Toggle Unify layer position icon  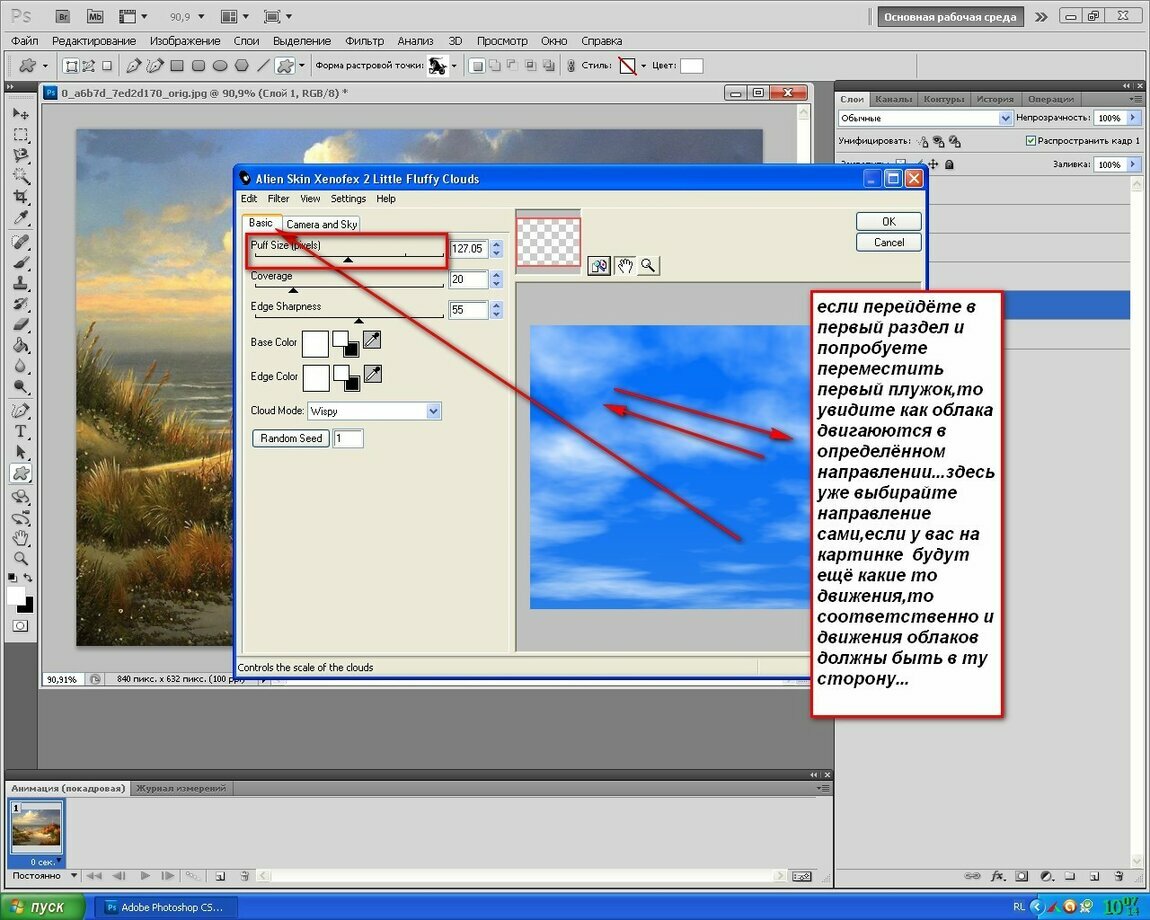tap(923, 141)
